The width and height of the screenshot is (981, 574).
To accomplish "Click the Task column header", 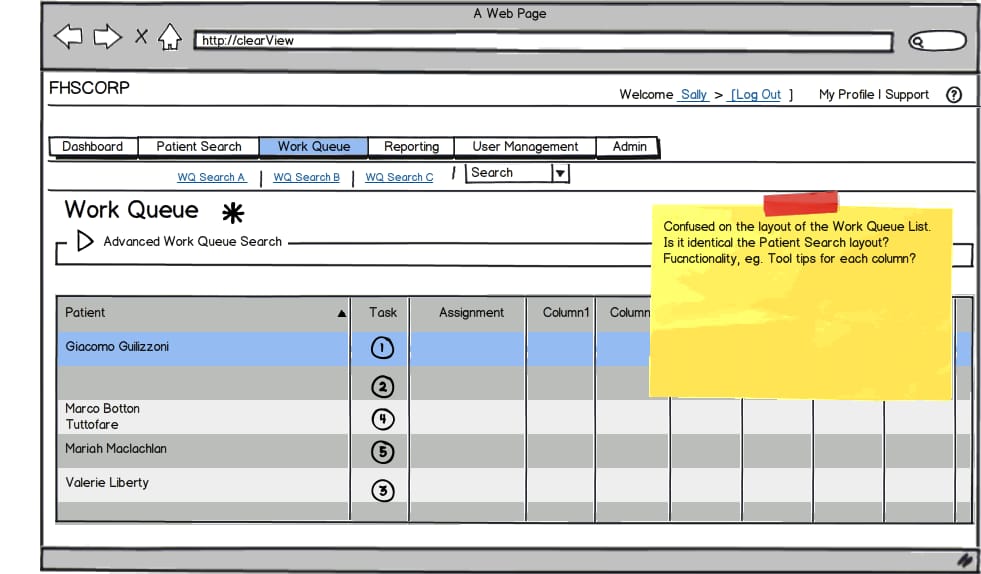I will coord(382,312).
